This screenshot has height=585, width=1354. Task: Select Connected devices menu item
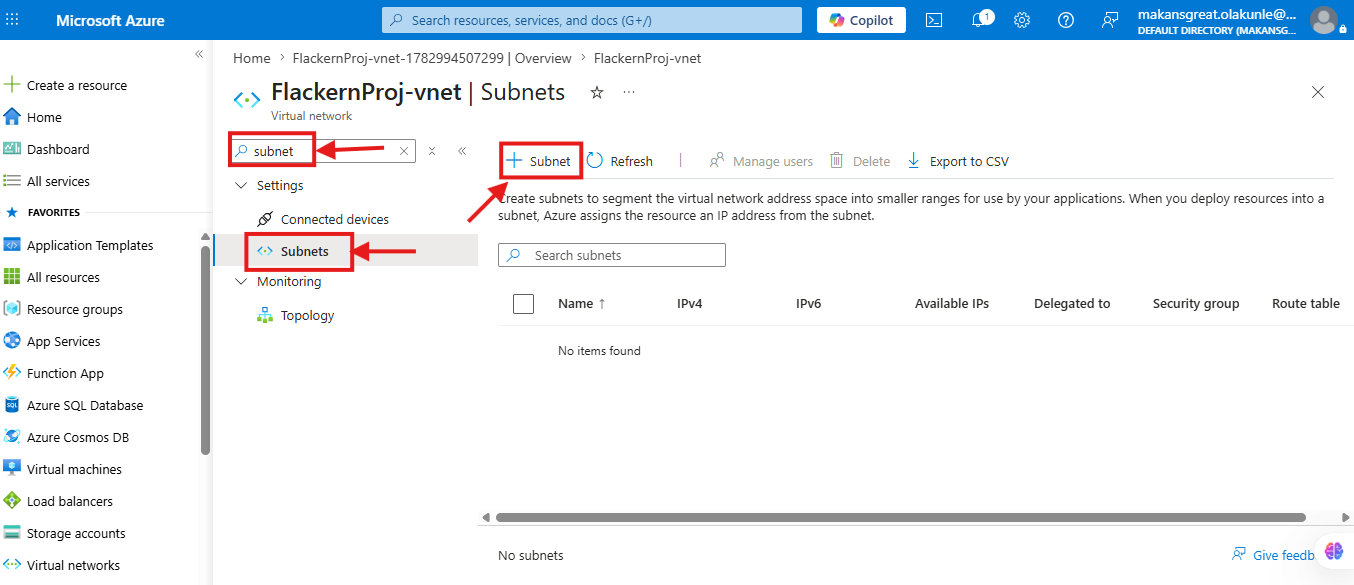coord(334,219)
